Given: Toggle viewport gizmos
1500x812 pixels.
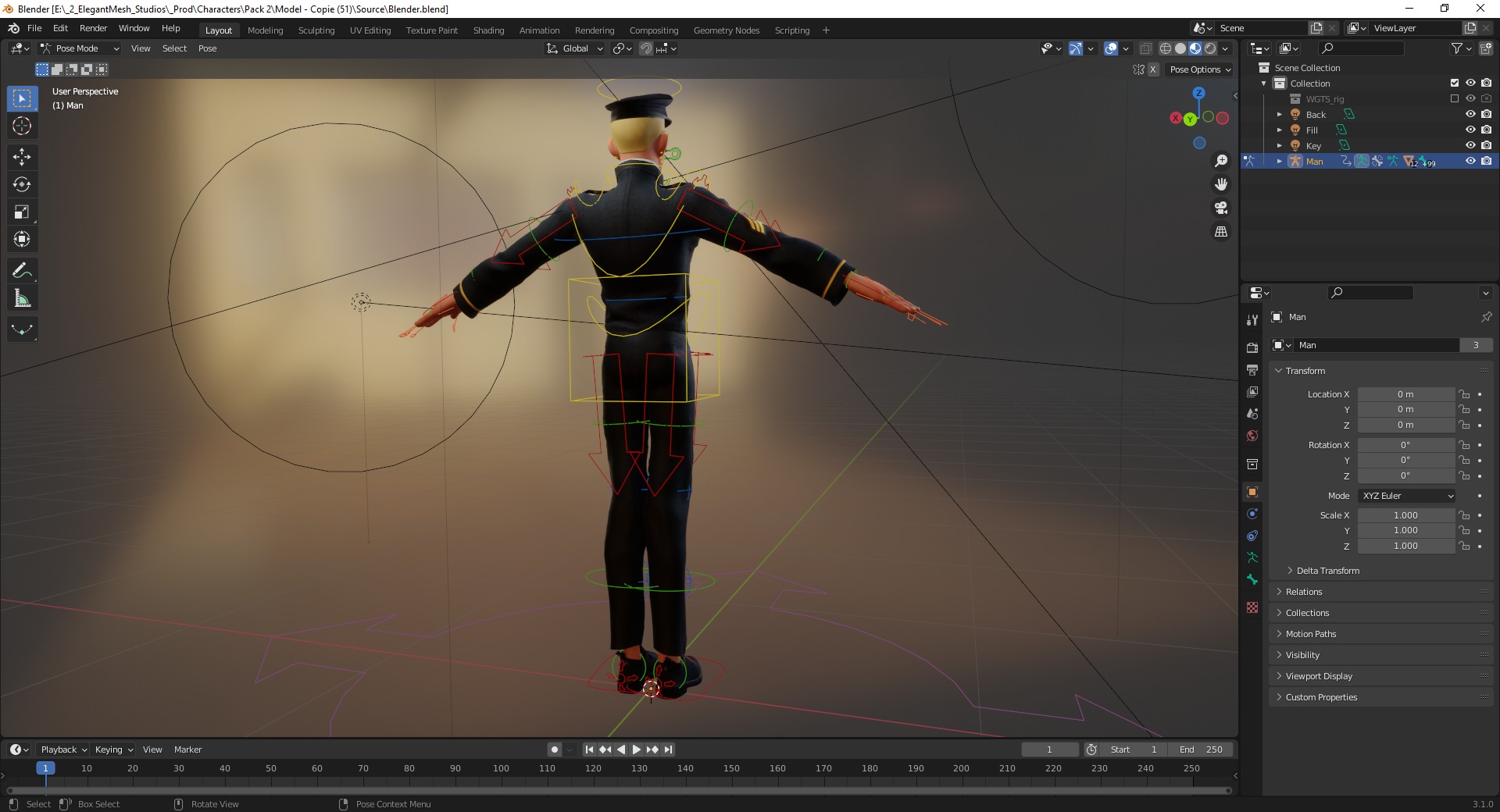Looking at the screenshot, I should pyautogui.click(x=1076, y=48).
